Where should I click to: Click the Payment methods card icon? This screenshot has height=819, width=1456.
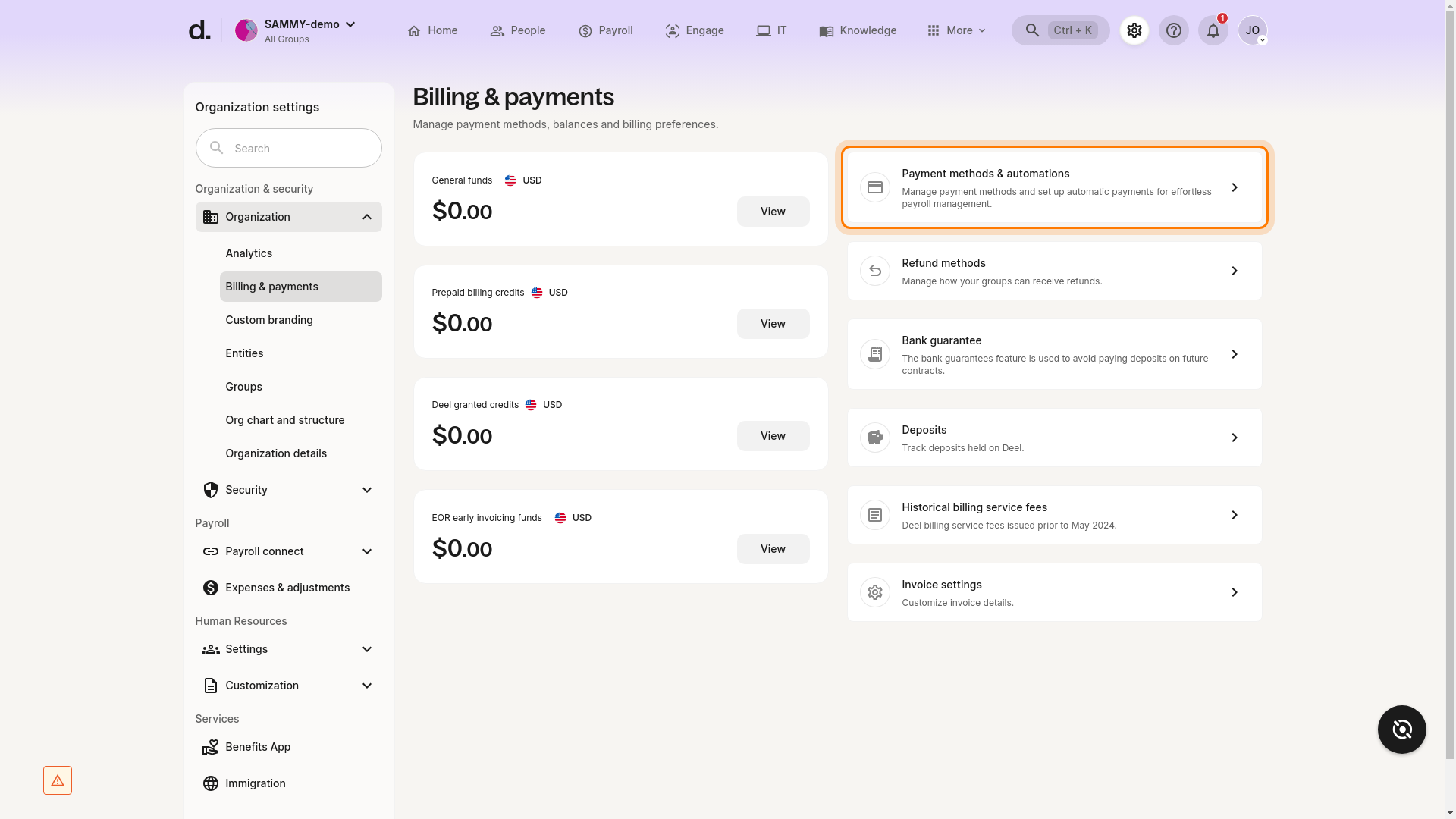coord(875,187)
